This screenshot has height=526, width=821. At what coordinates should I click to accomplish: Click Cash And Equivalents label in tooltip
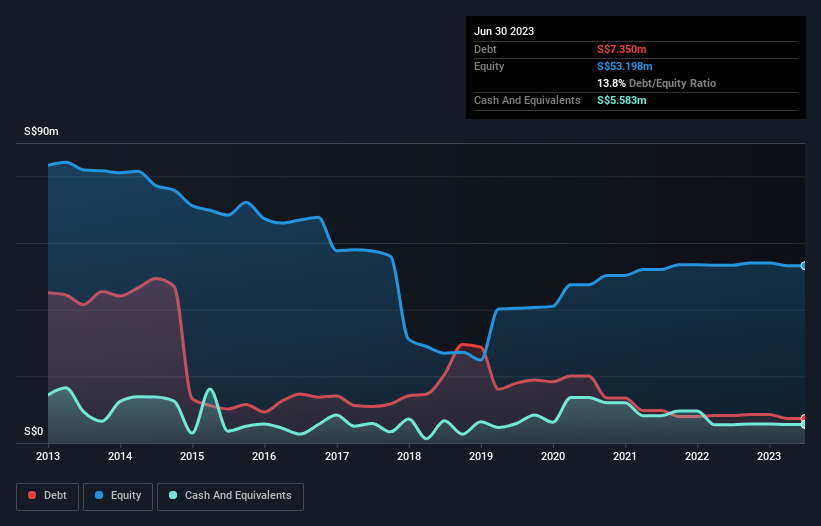[x=527, y=100]
